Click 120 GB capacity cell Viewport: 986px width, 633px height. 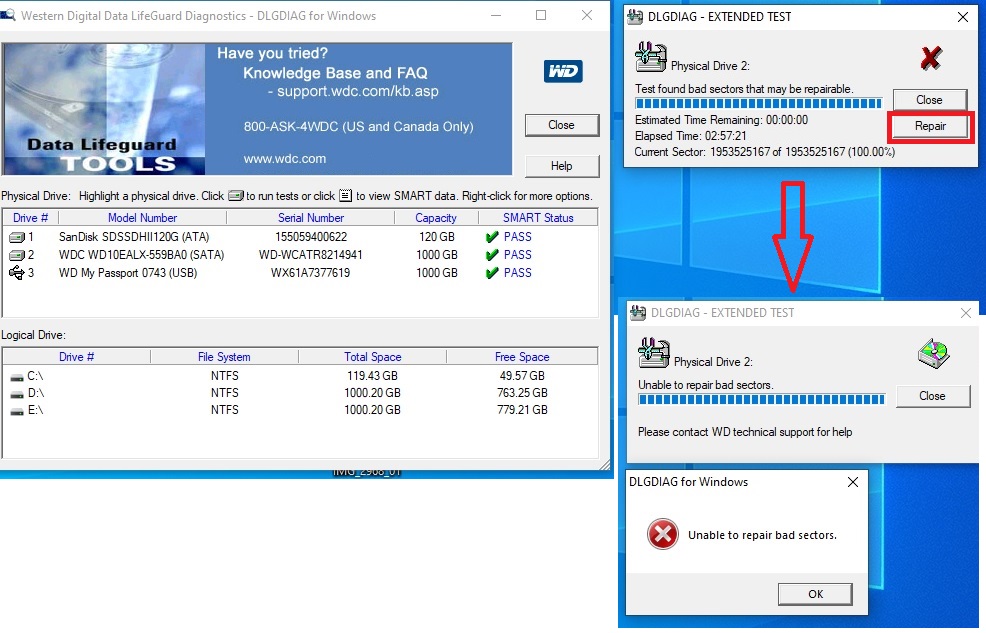[436, 237]
